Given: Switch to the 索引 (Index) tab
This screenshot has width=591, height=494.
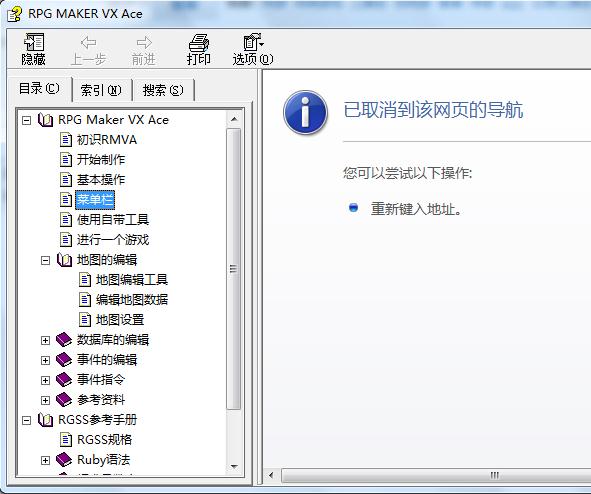Looking at the screenshot, I should (x=101, y=90).
